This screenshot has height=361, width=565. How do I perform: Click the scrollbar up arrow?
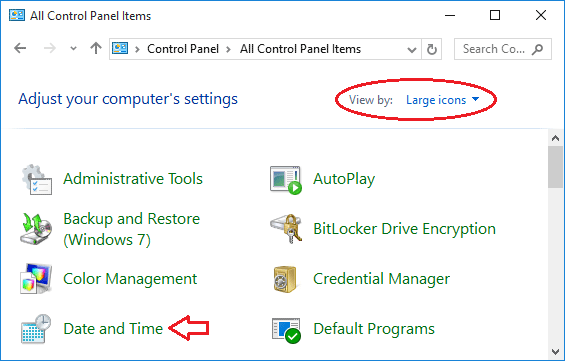click(555, 138)
